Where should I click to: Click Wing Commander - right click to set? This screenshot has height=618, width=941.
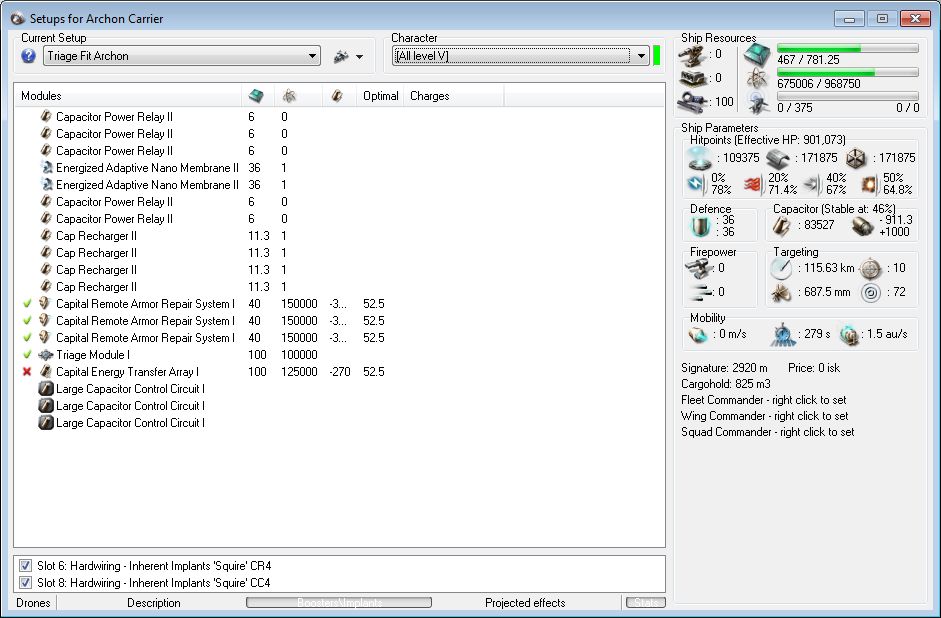click(x=765, y=416)
